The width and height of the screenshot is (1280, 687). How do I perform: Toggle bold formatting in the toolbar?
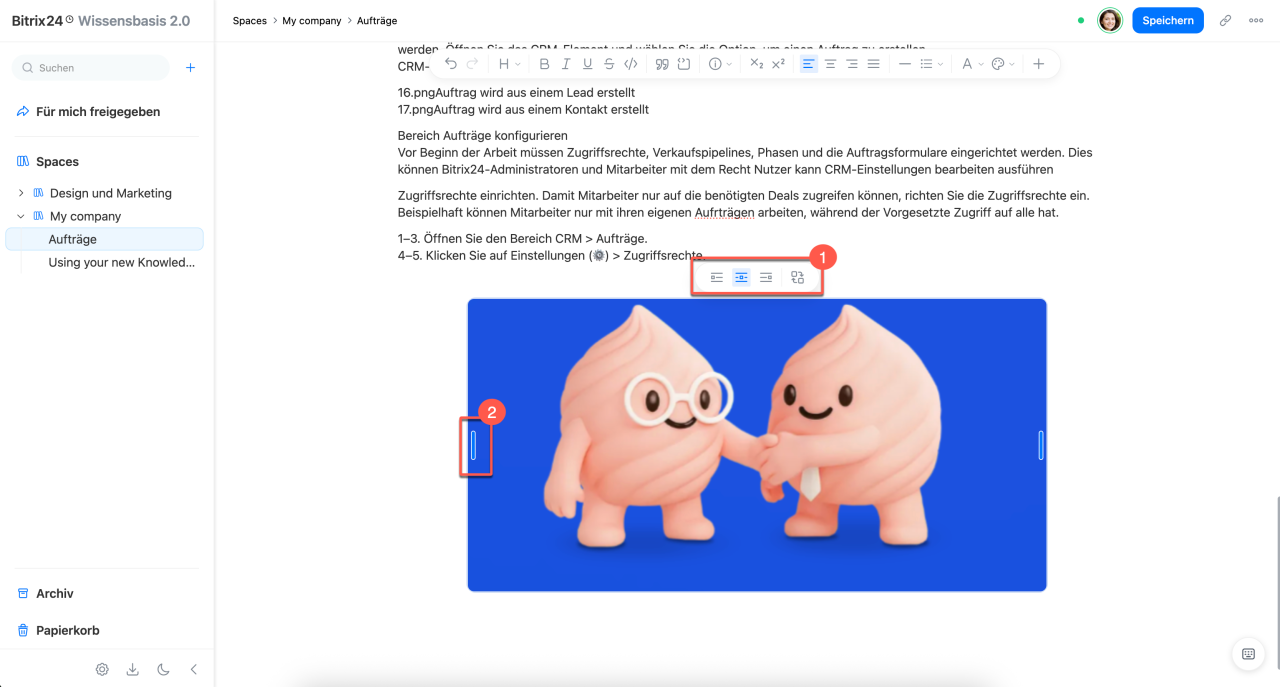click(544, 64)
